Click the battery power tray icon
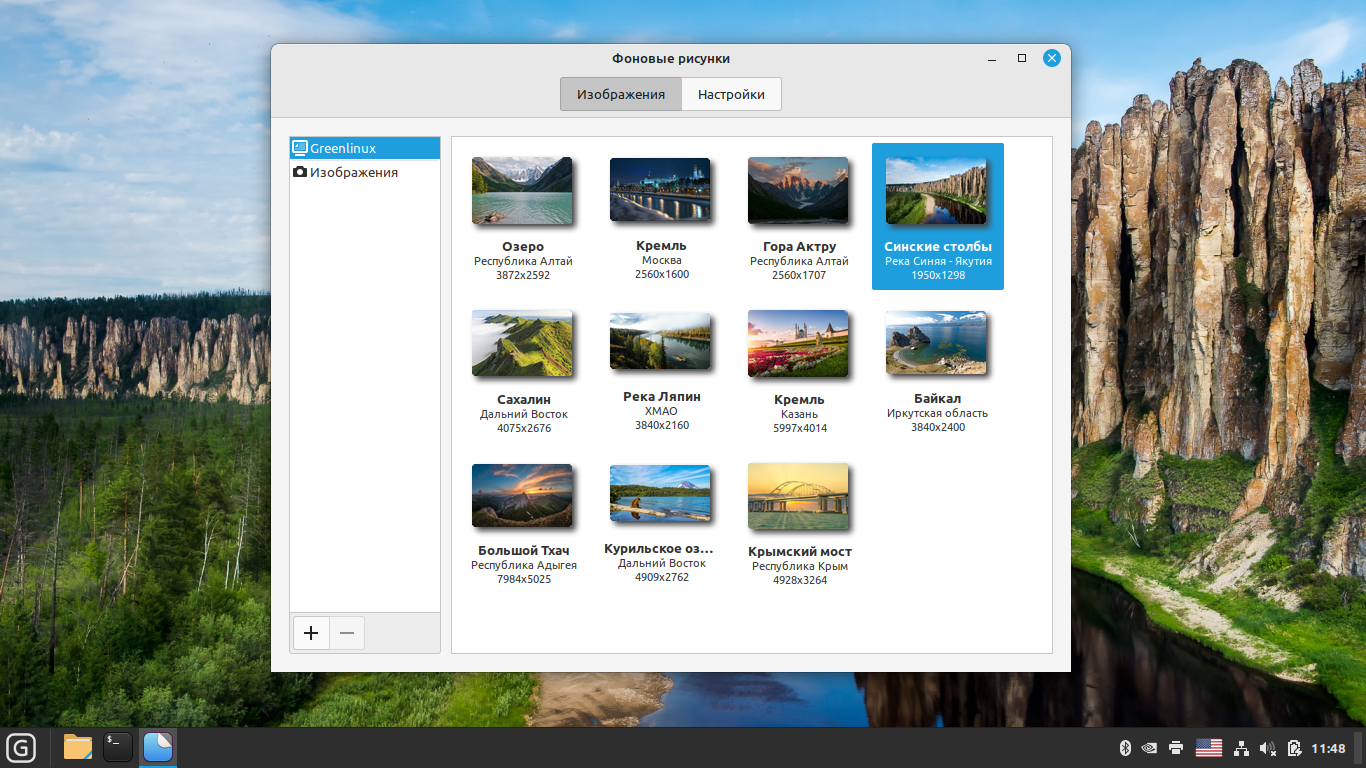The width and height of the screenshot is (1366, 768). point(1294,748)
